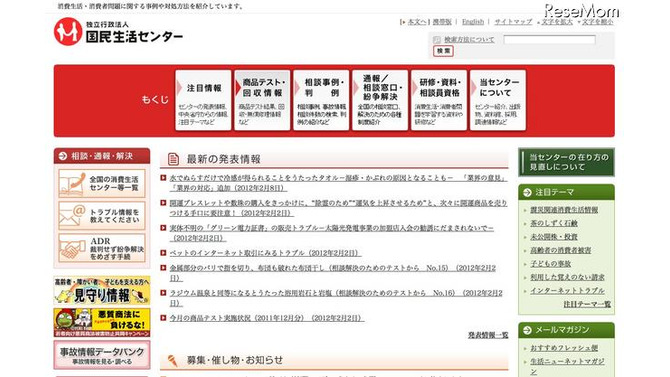The width and height of the screenshot is (670, 377).
Task: Click 文字を縮小 to shrink text
Action: [x=597, y=22]
